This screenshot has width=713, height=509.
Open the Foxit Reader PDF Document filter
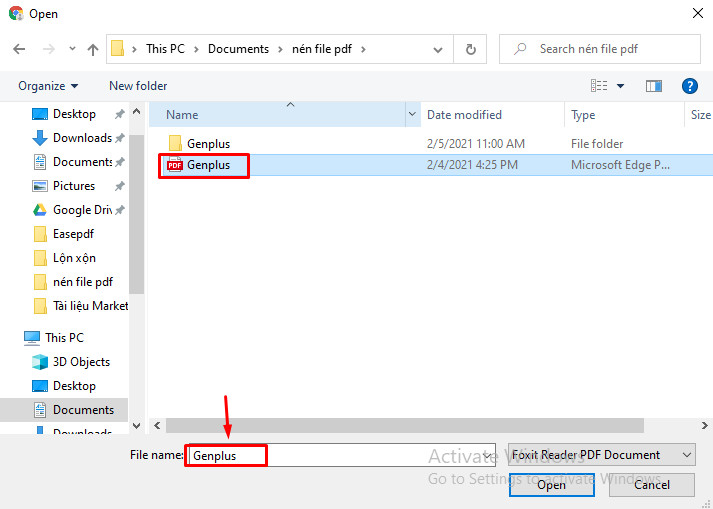pyautogui.click(x=602, y=455)
